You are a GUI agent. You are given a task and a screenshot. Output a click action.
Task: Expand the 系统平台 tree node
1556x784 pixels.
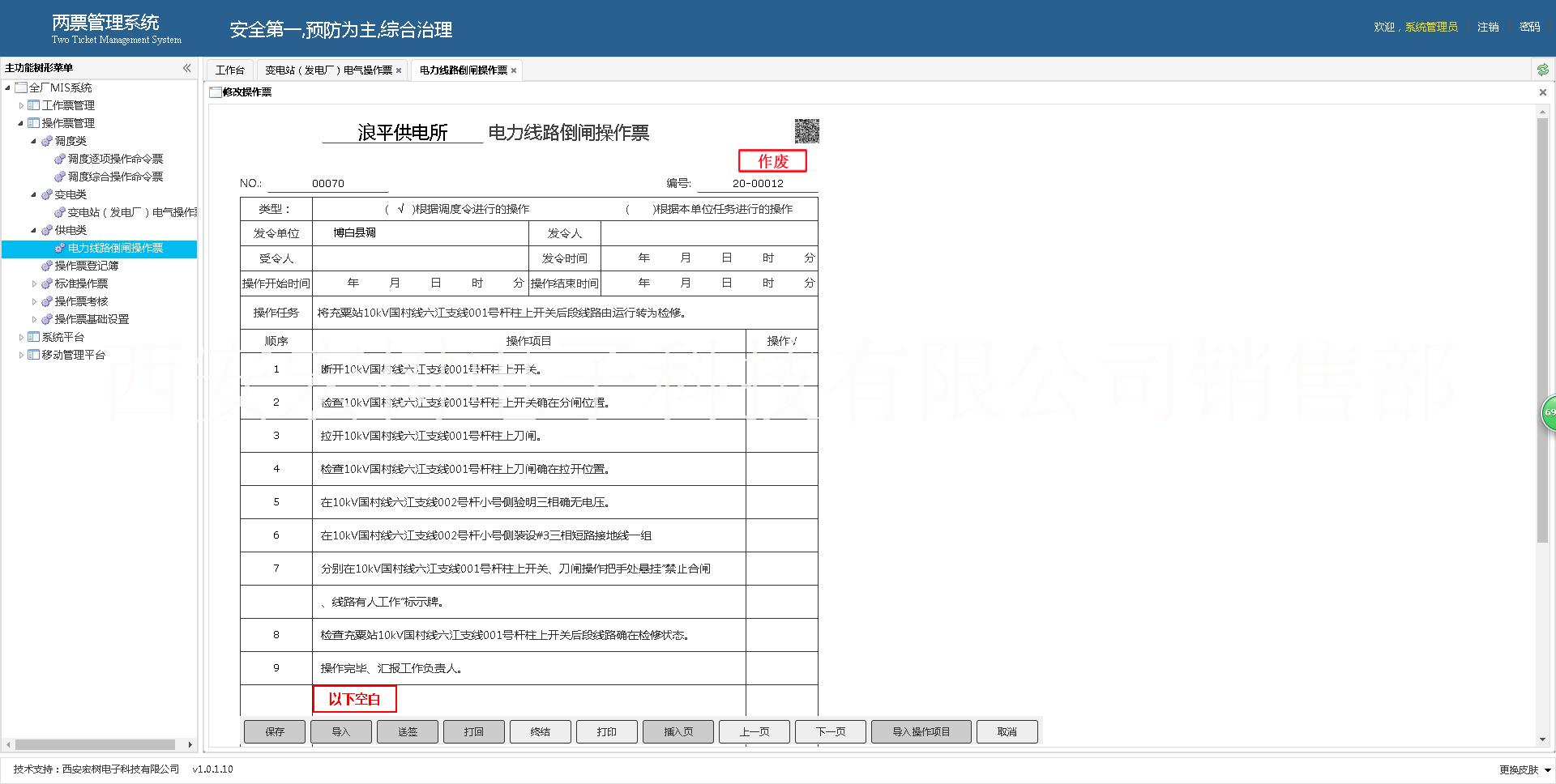click(21, 337)
